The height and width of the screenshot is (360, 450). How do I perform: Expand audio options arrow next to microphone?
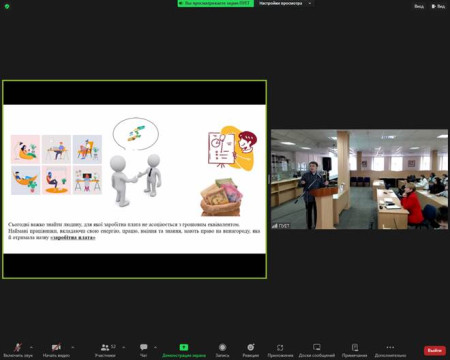click(x=31, y=347)
